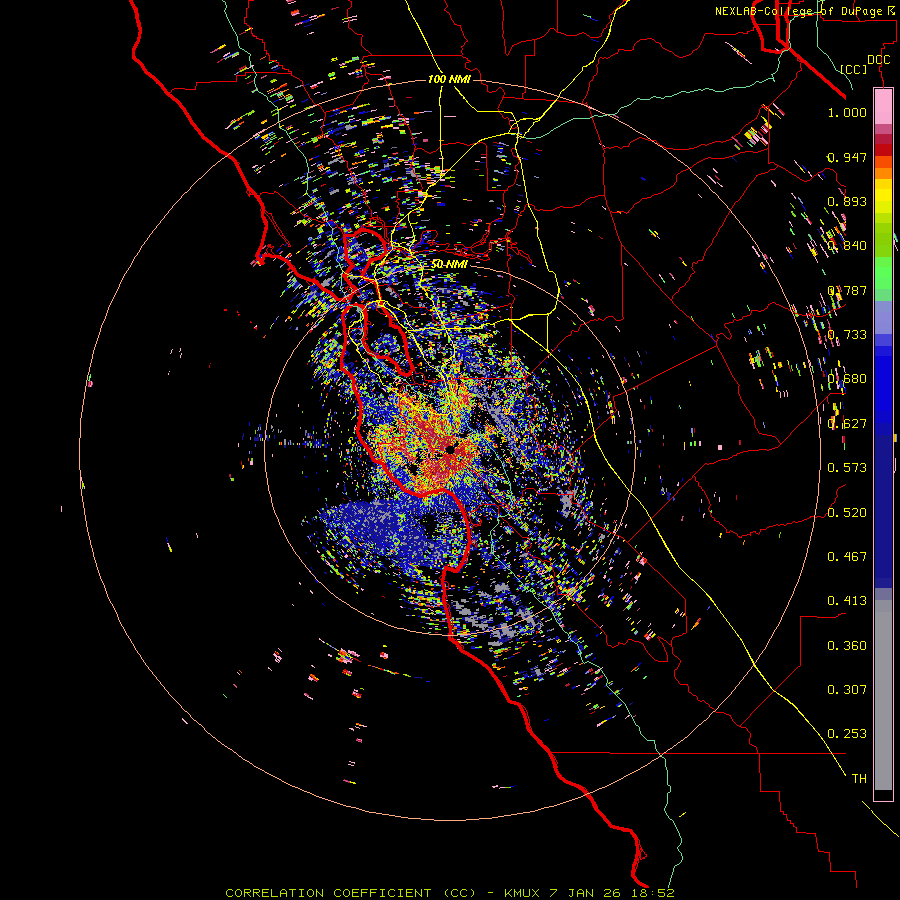Click the 0.467 scale value
The width and height of the screenshot is (900, 900).
(x=847, y=557)
